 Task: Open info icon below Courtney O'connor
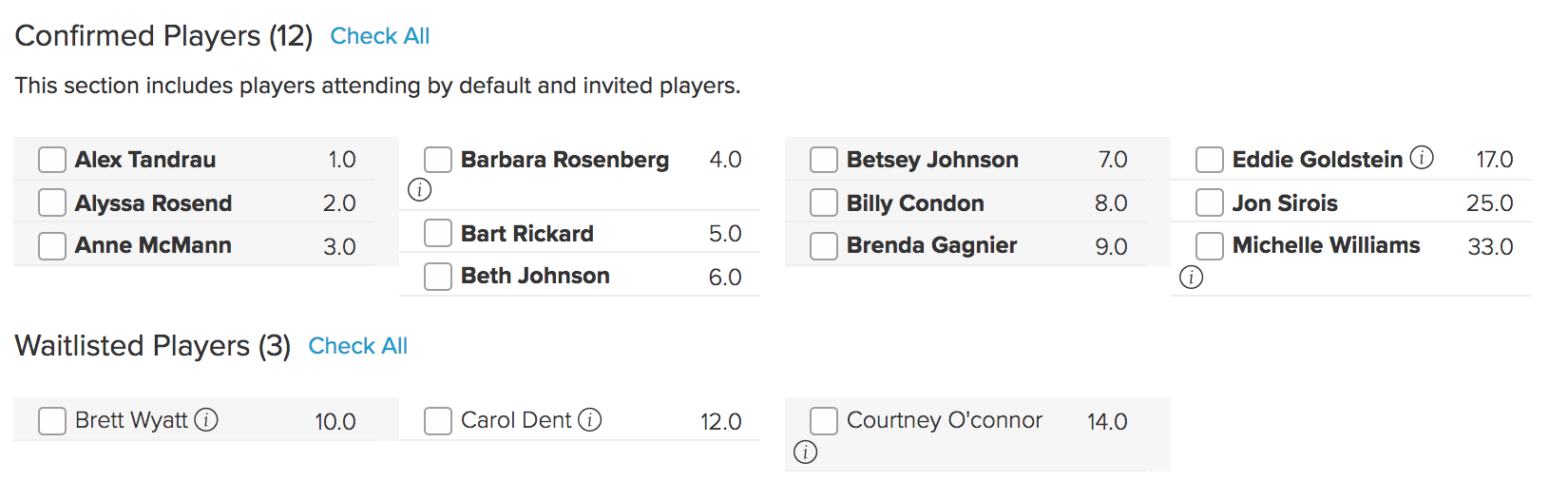pyautogui.click(x=805, y=452)
